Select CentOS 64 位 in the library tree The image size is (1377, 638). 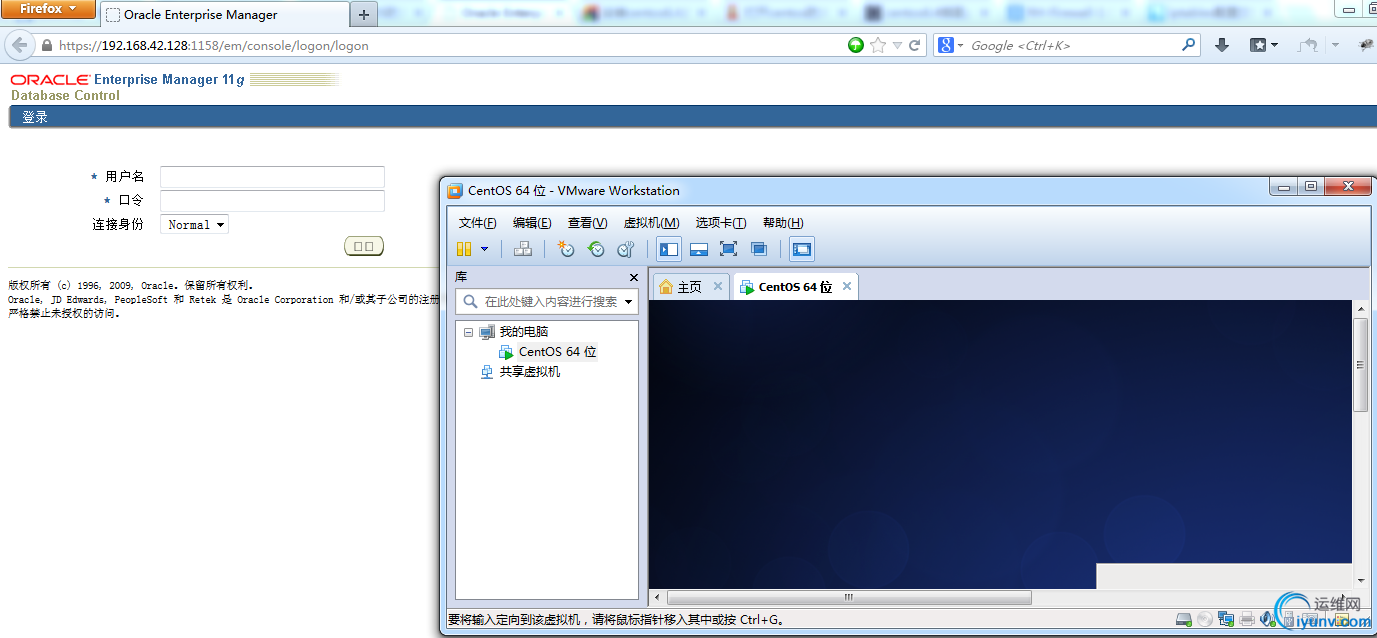point(548,352)
